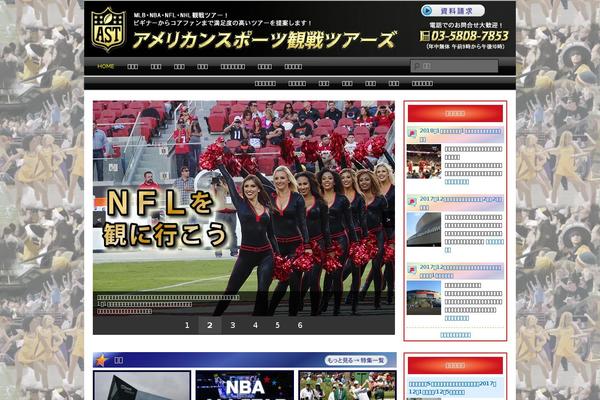Open slide 4 from the pager

pos(255,325)
